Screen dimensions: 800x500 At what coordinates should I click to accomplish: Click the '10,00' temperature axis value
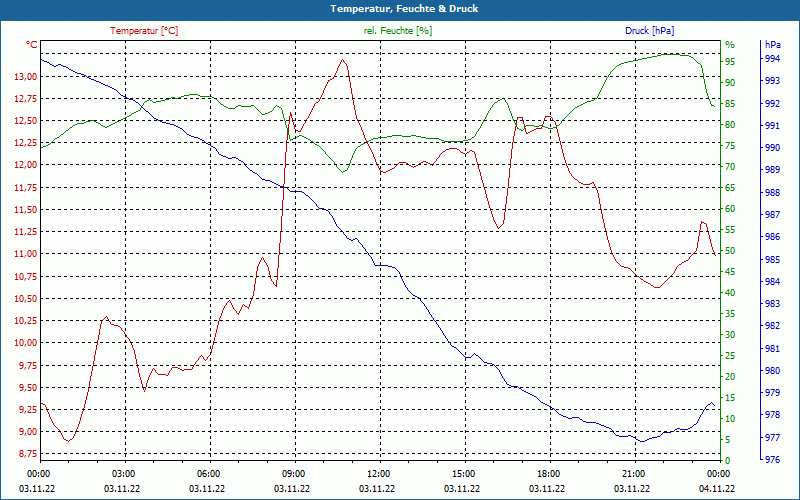tap(26, 343)
